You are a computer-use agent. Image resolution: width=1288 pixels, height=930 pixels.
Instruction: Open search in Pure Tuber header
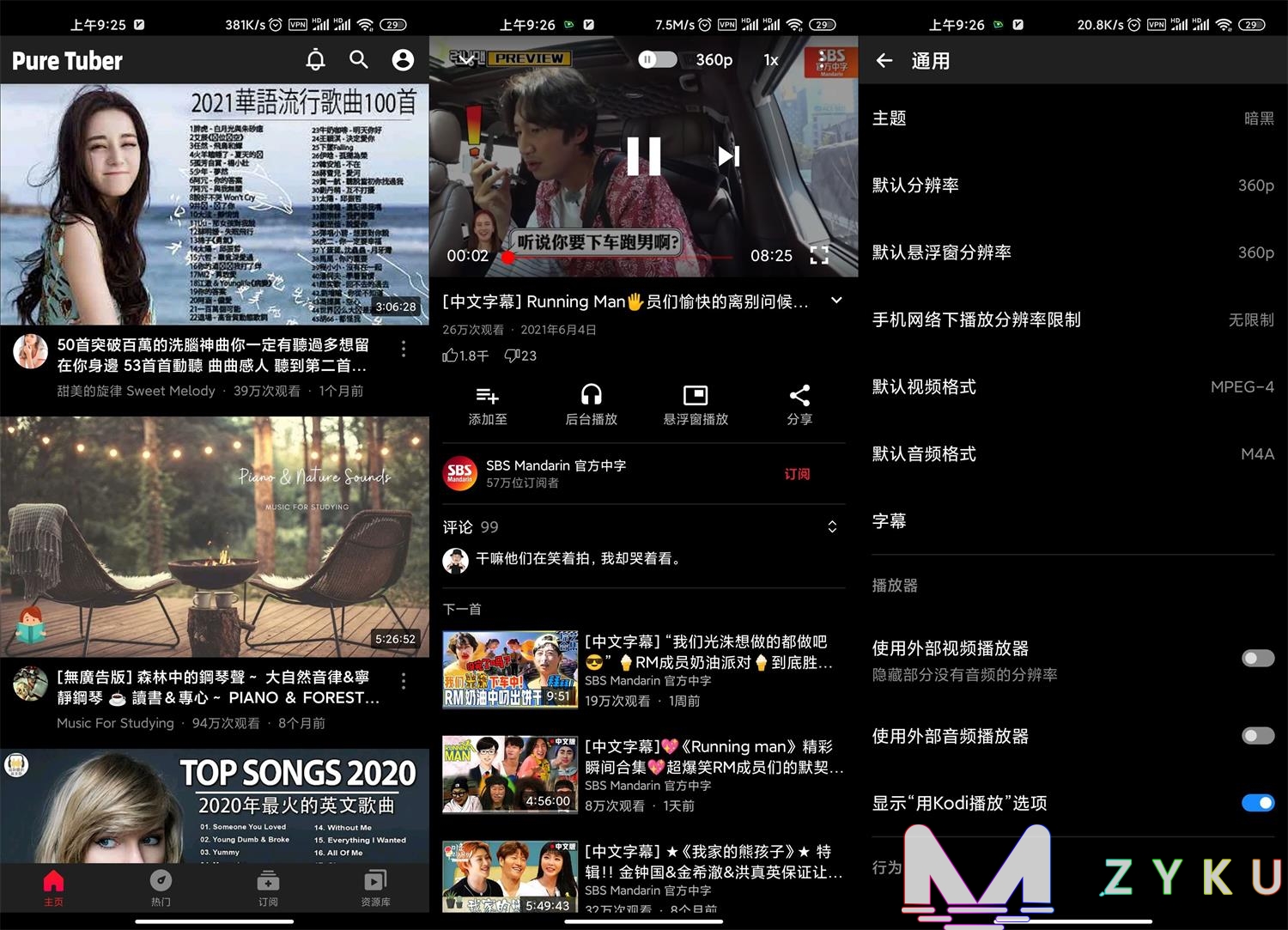359,59
